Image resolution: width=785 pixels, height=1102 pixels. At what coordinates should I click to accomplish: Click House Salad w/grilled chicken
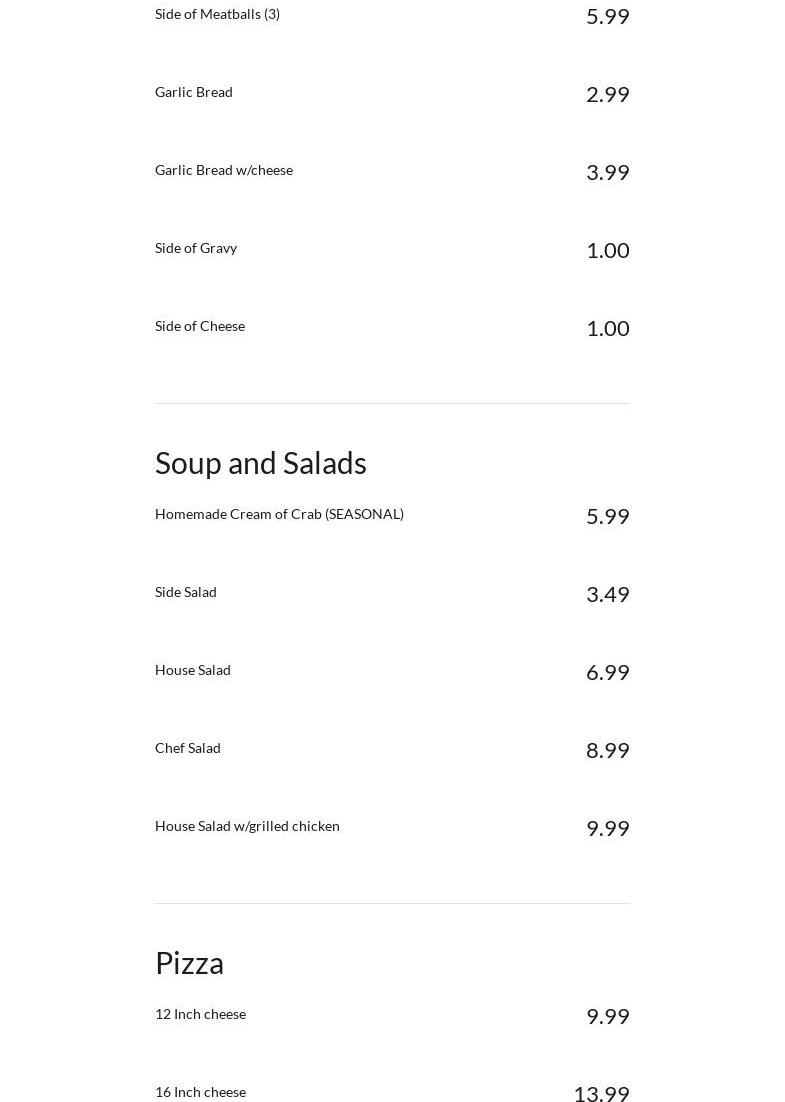tap(247, 826)
